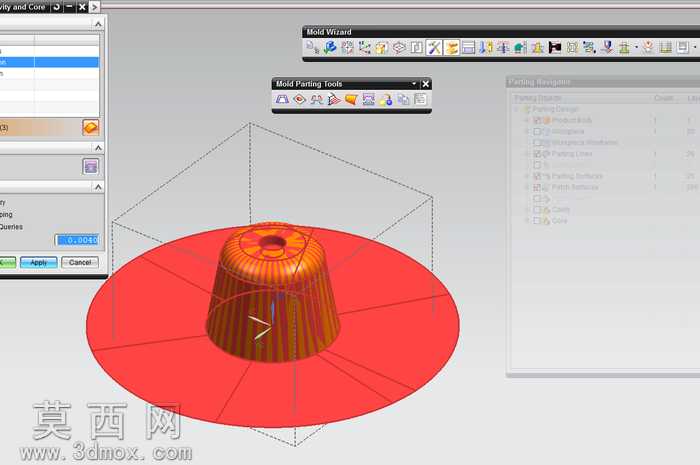Click the Patch Surface icon in Mold Parting Tools
The height and width of the screenshot is (465, 700).
[300, 99]
